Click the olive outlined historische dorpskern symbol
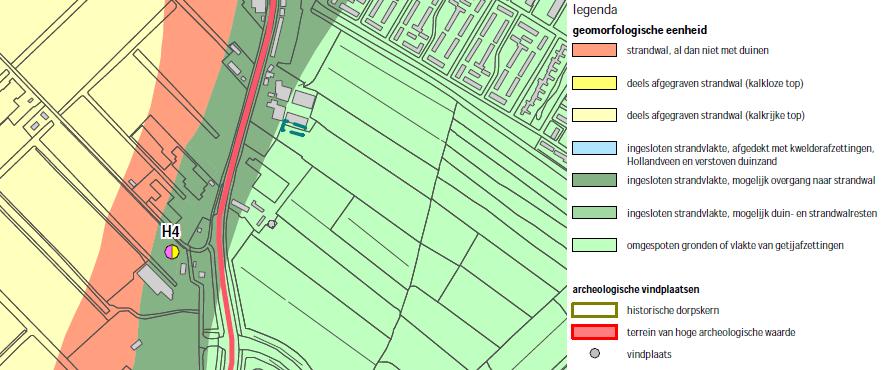Viewport: 891px width, 370px height. [594, 310]
